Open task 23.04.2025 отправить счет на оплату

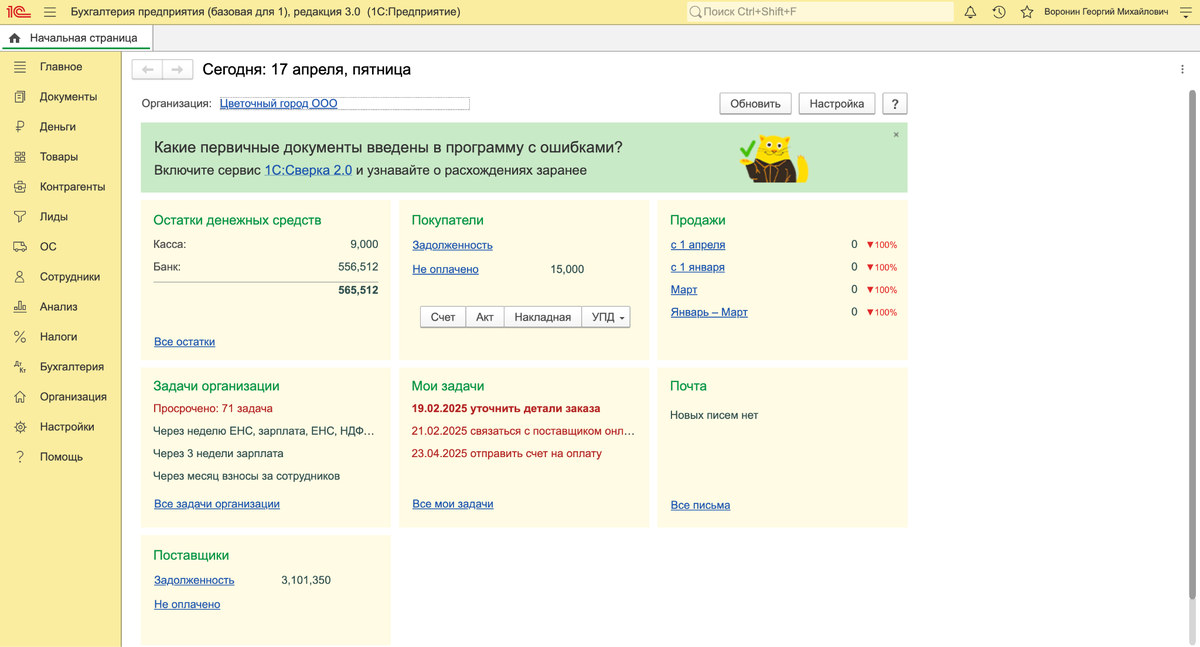(507, 453)
